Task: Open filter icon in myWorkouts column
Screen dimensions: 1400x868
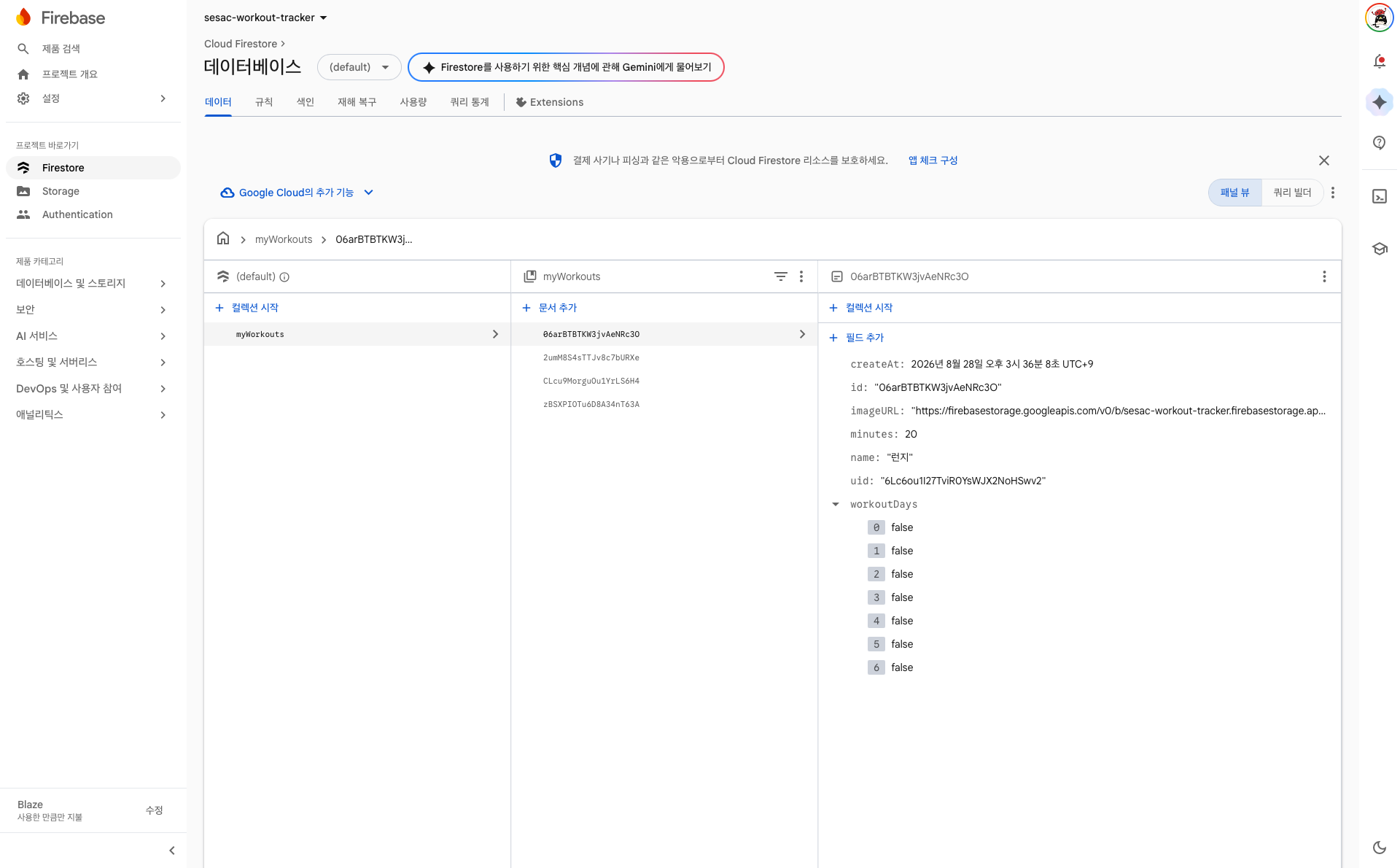Action: [x=780, y=276]
